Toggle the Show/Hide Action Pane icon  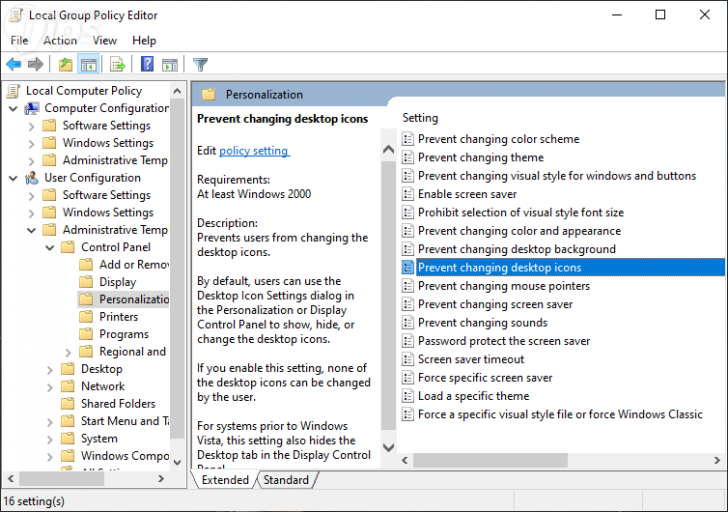[x=170, y=65]
